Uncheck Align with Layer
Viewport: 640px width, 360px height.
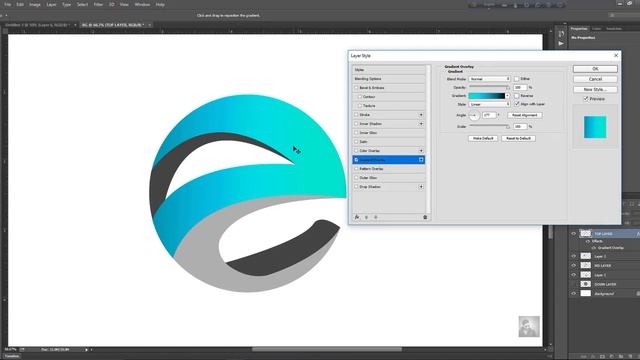517,104
